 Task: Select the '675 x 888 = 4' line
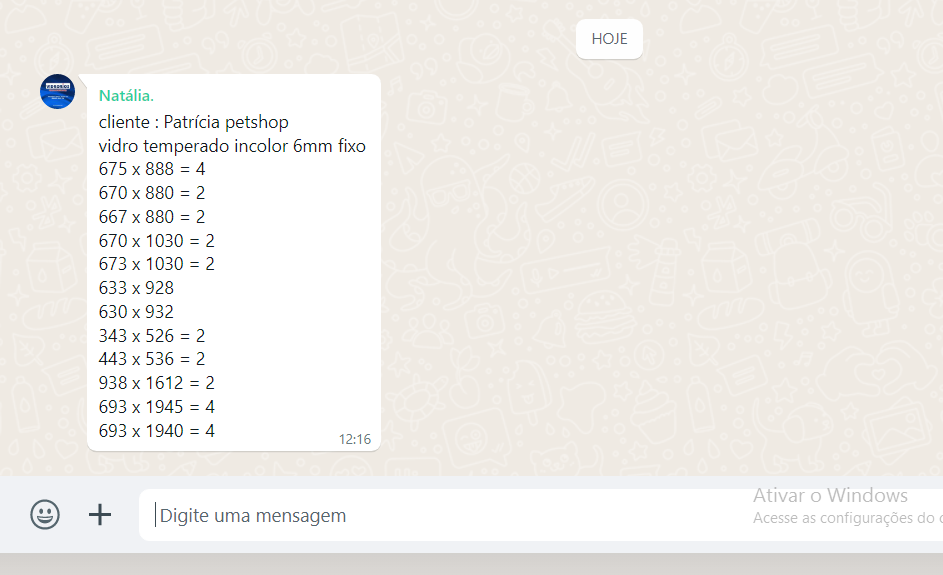(152, 169)
